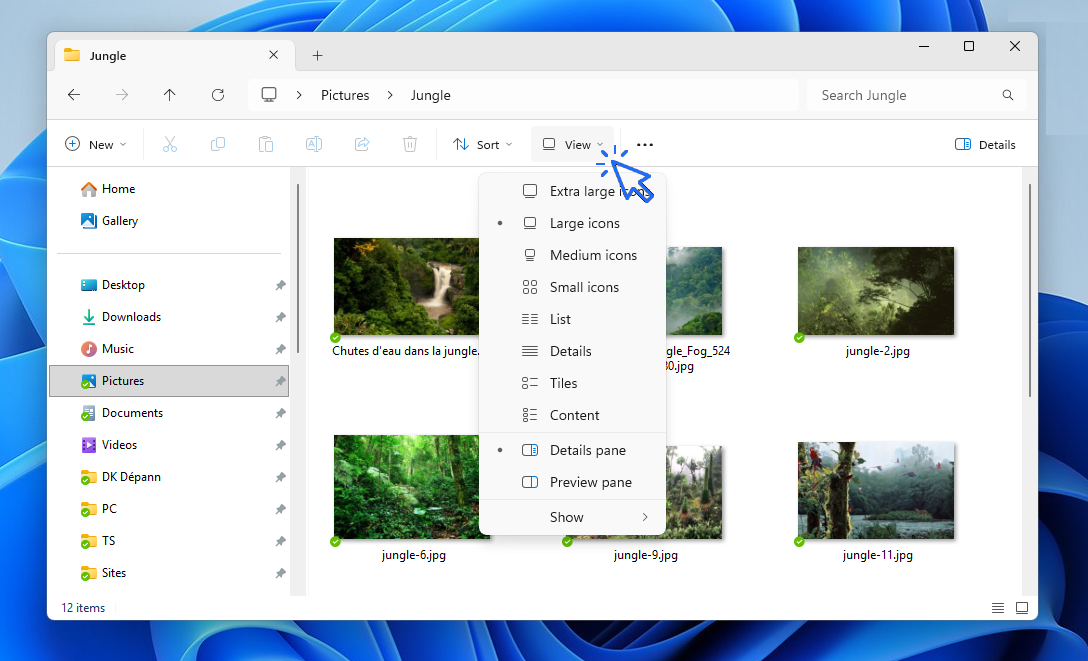Viewport: 1088px width, 661px height.
Task: Open Gallery in the sidebar
Action: 119,221
